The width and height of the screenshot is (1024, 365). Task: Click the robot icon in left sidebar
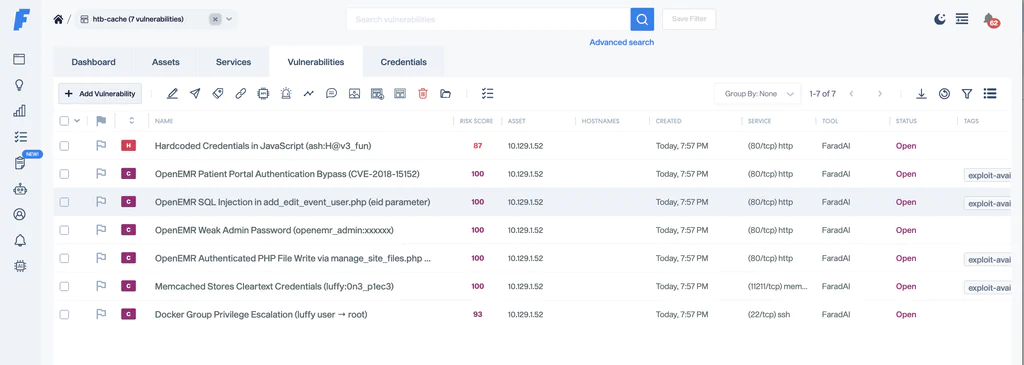pyautogui.click(x=20, y=189)
